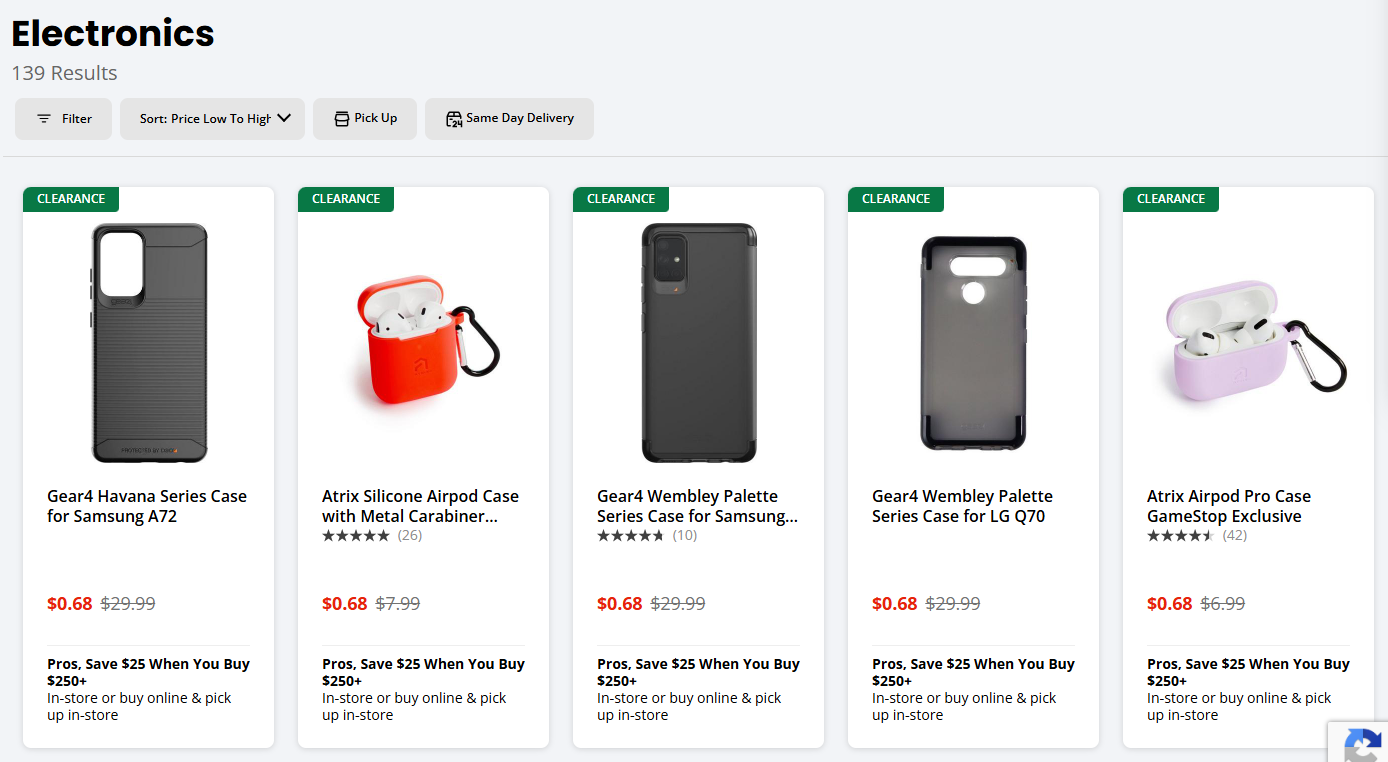Open the Filter options panel

63,119
